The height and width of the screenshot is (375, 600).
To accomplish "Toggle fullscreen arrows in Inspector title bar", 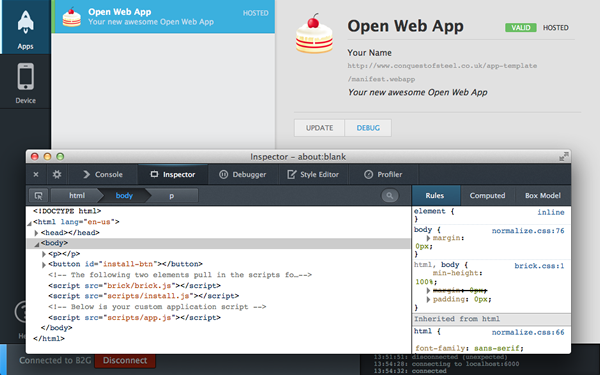I will 564,156.
